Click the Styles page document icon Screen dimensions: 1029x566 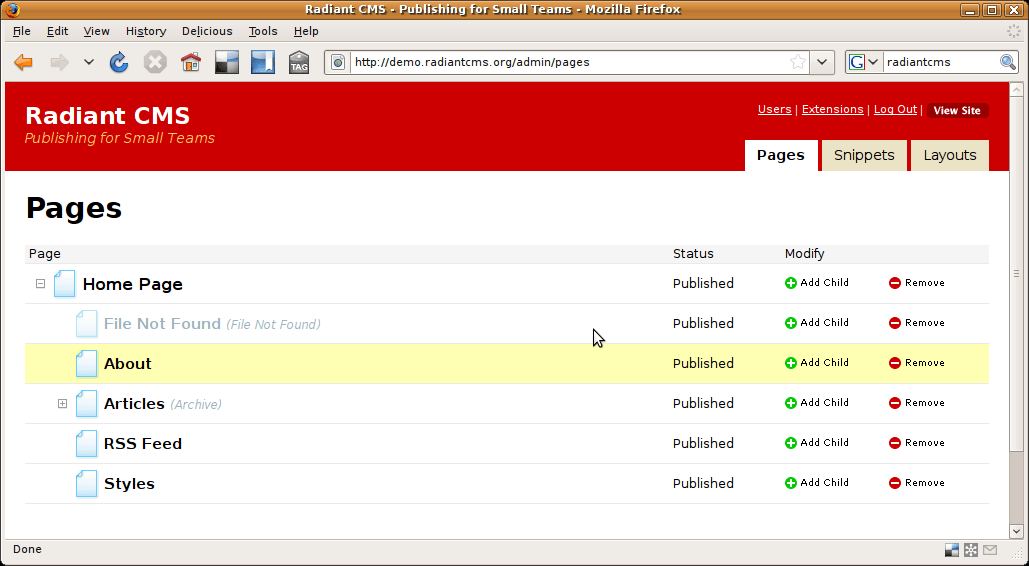point(86,484)
